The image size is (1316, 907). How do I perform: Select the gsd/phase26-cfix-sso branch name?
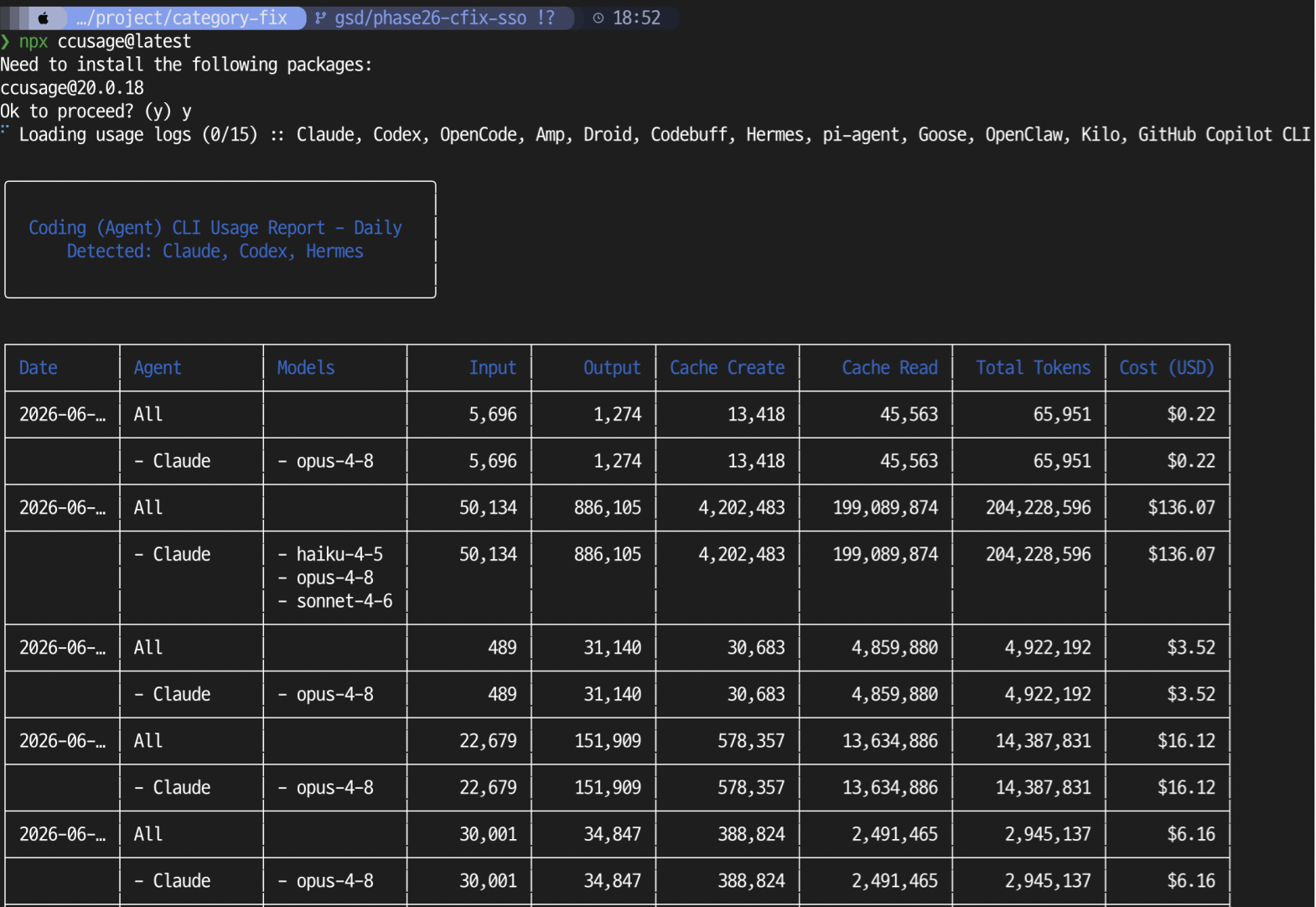coord(431,18)
